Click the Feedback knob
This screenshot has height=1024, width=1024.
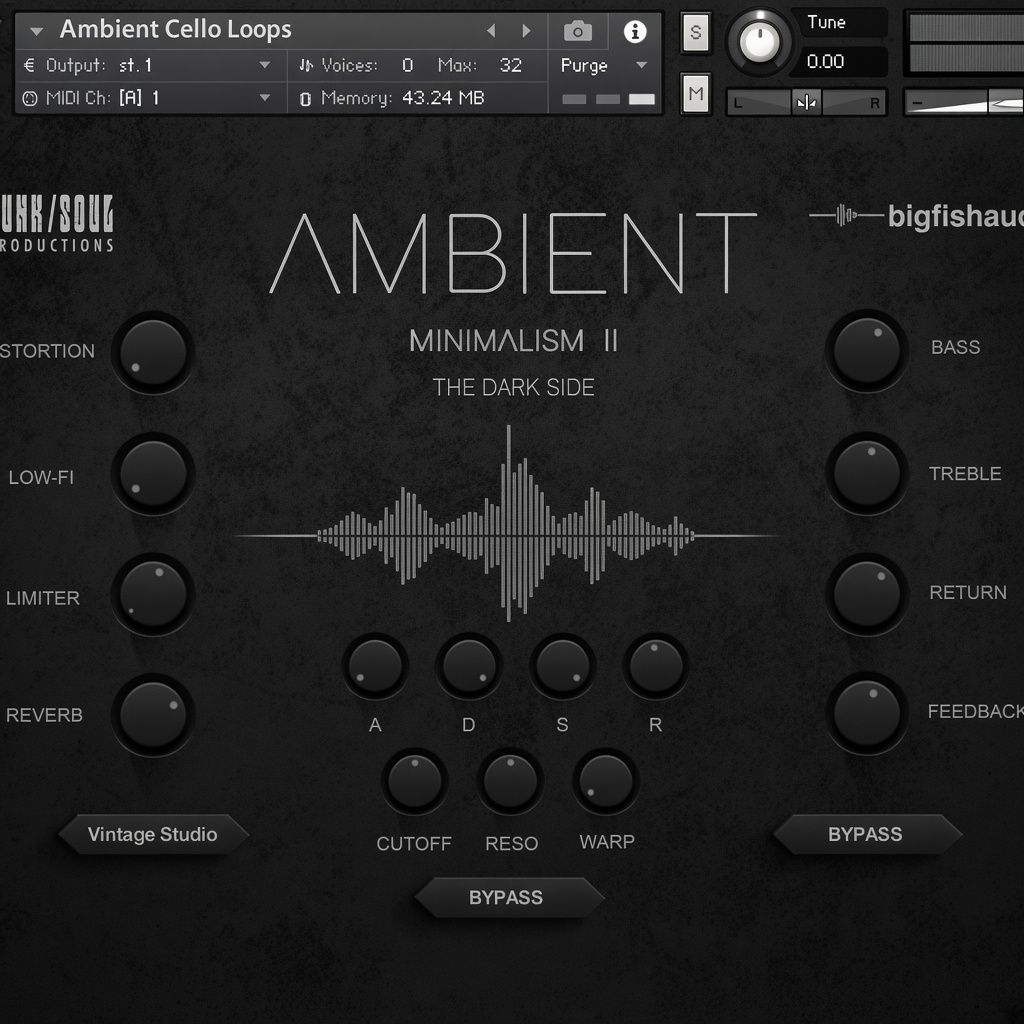coord(867,713)
